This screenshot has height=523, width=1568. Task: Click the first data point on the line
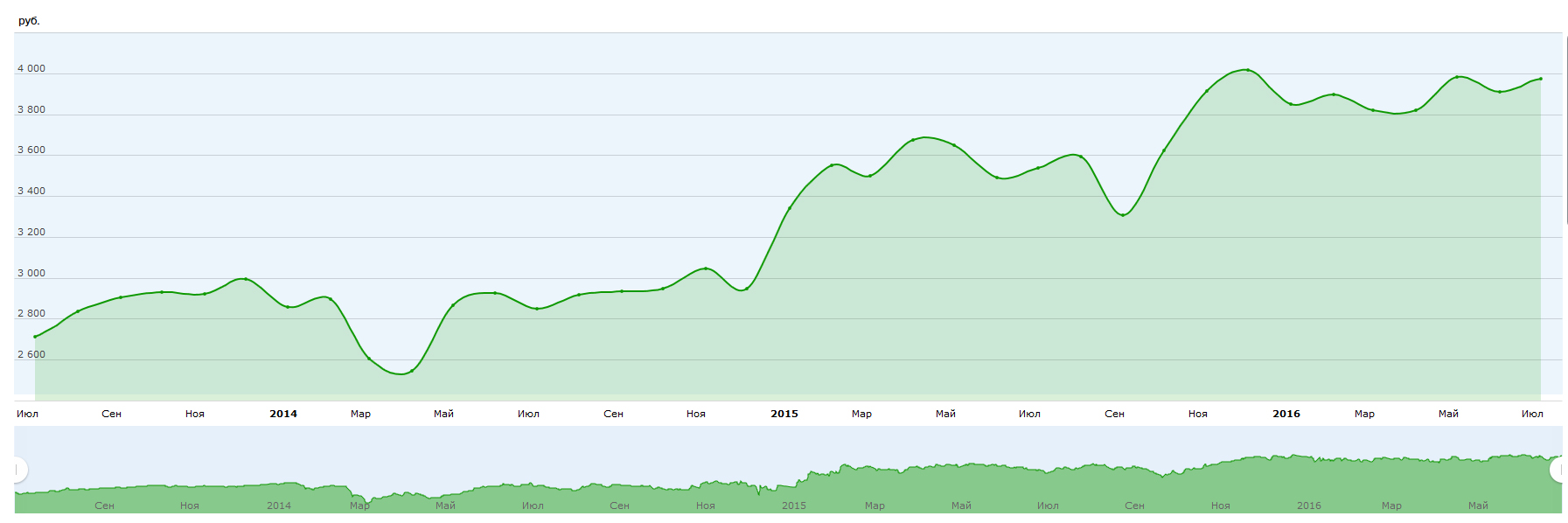point(35,337)
